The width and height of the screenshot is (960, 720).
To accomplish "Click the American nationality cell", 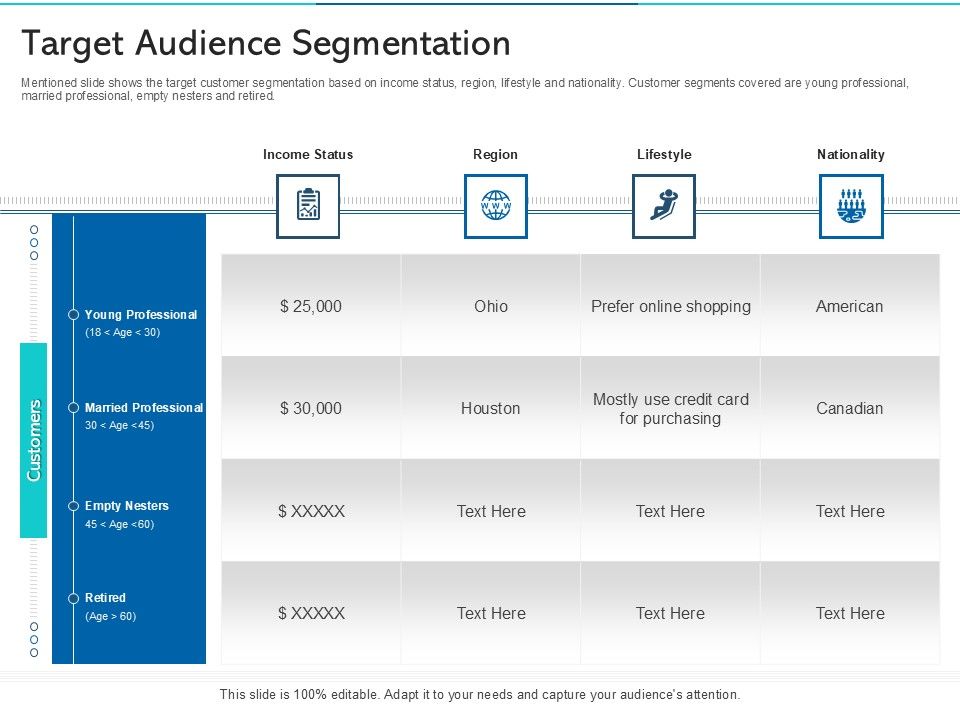I will pos(850,306).
